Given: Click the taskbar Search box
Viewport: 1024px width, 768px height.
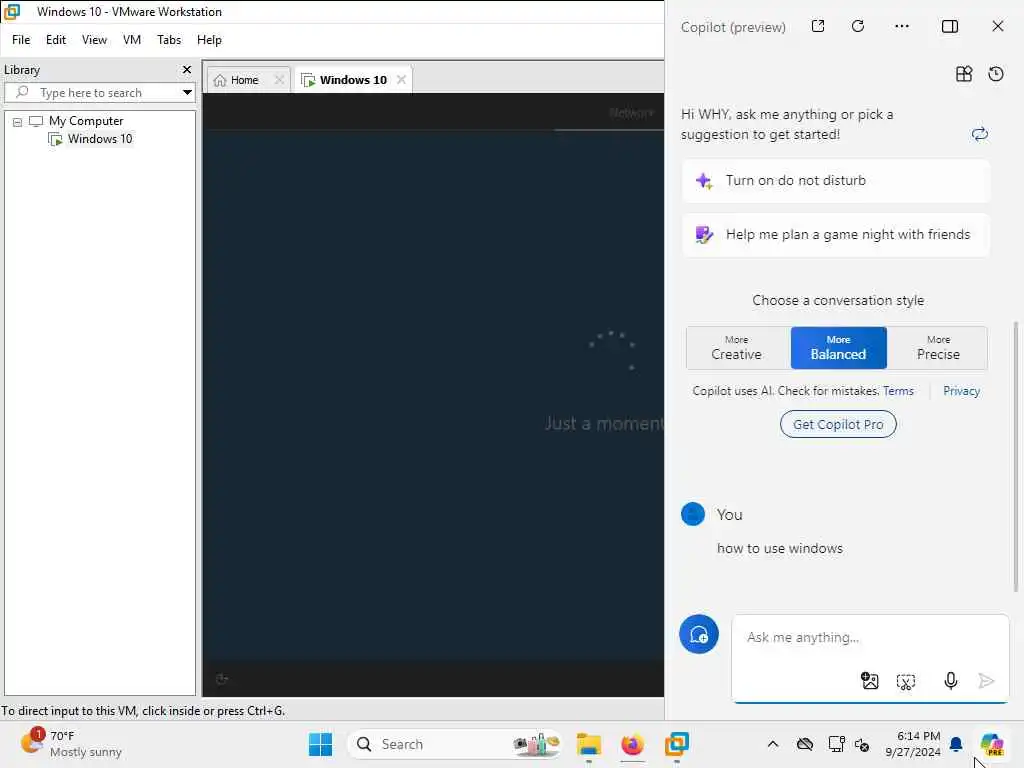Looking at the screenshot, I should click(455, 744).
